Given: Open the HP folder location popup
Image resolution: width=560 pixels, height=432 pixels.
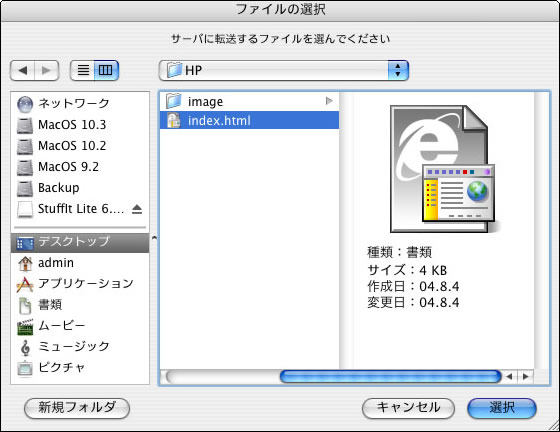Looking at the screenshot, I should 284,70.
